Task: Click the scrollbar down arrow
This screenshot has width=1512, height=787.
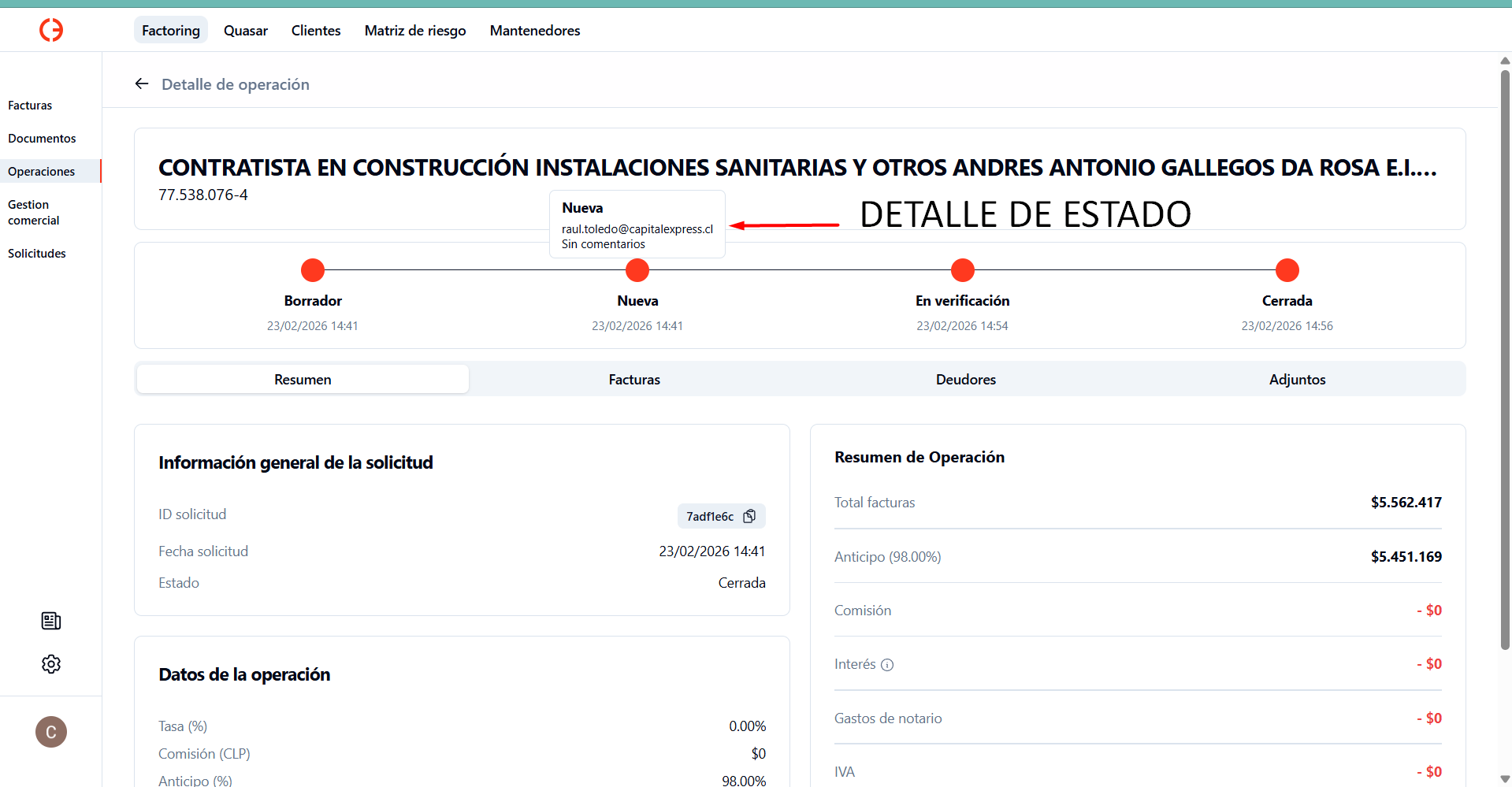Action: (x=1503, y=778)
